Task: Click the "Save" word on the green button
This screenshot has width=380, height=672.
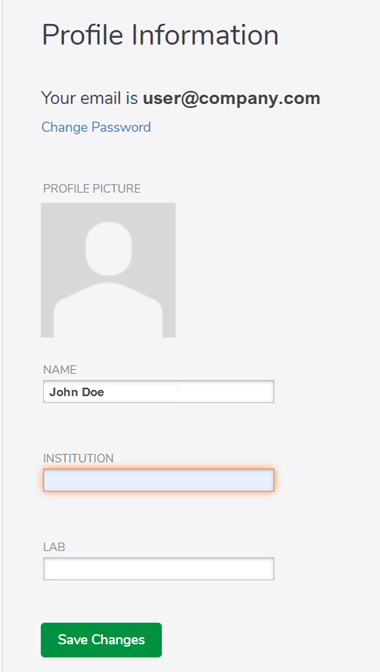Action: (x=72, y=640)
